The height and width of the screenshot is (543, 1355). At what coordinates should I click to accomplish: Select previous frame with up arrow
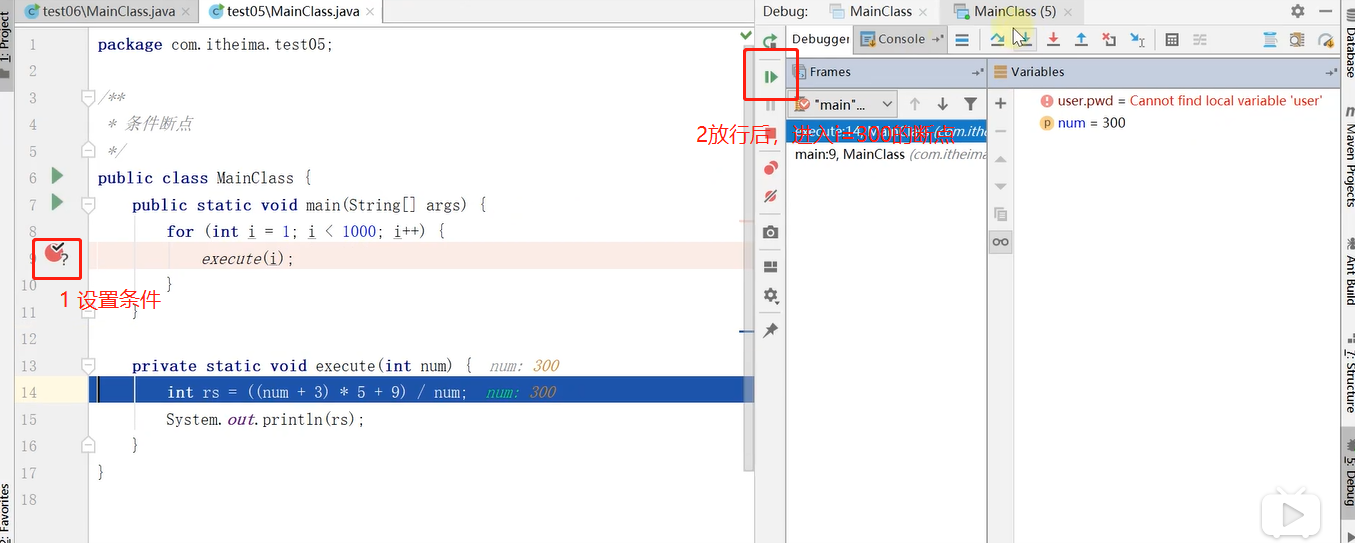click(915, 104)
